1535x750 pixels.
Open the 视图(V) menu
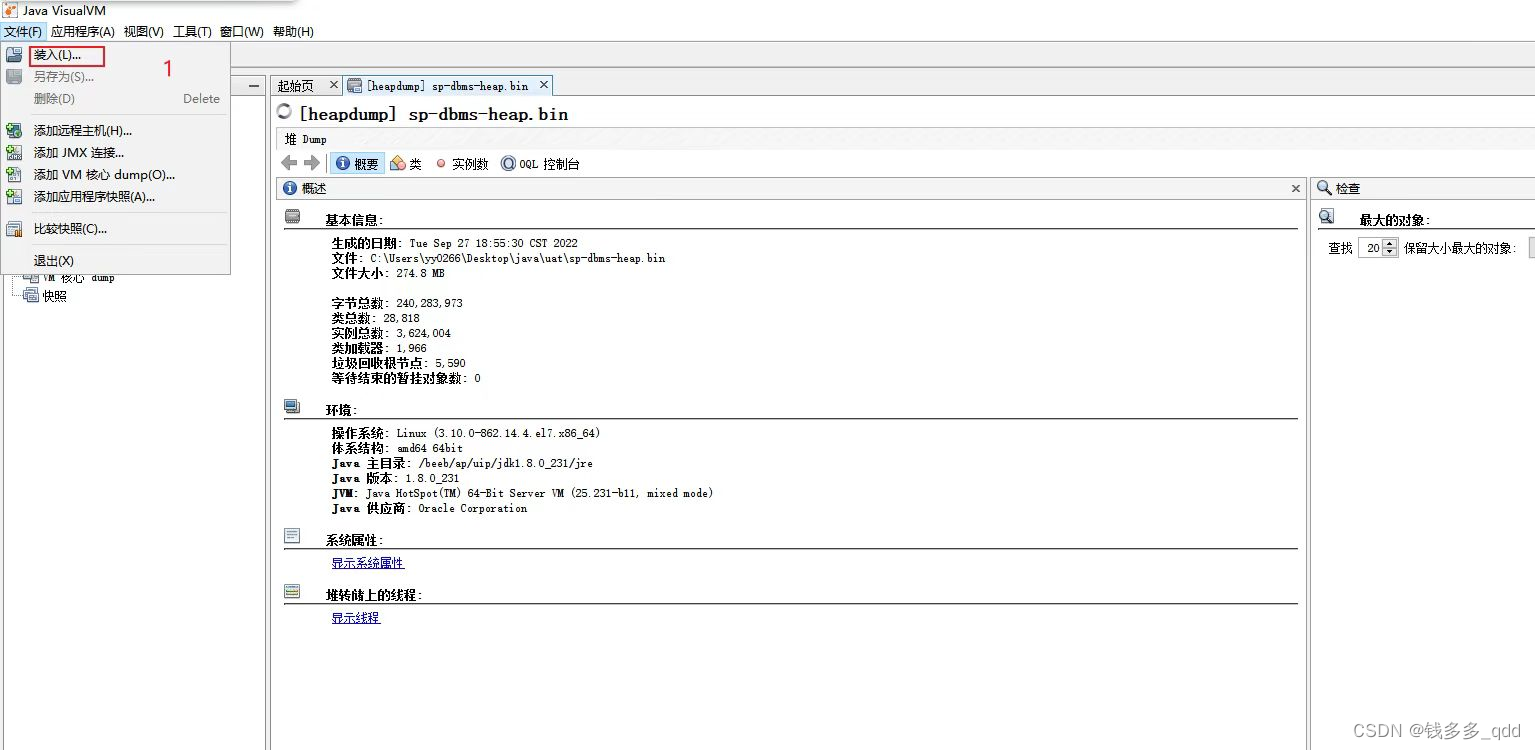[143, 31]
